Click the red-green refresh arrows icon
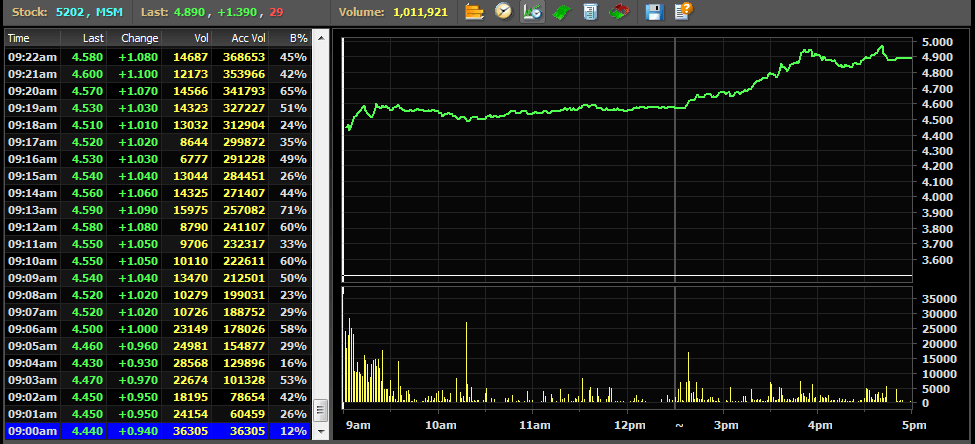This screenshot has width=975, height=444. click(x=619, y=11)
